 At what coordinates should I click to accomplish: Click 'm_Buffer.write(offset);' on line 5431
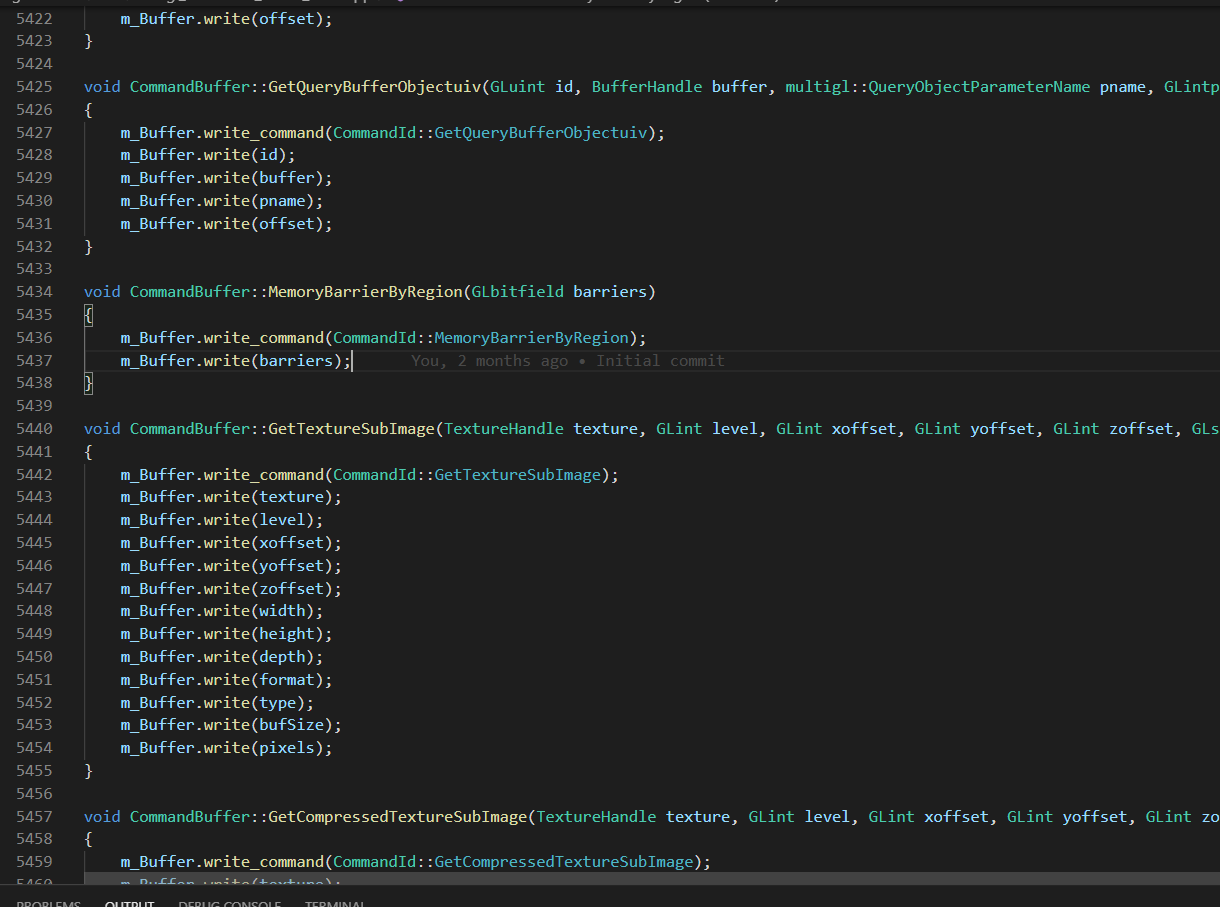tap(227, 224)
